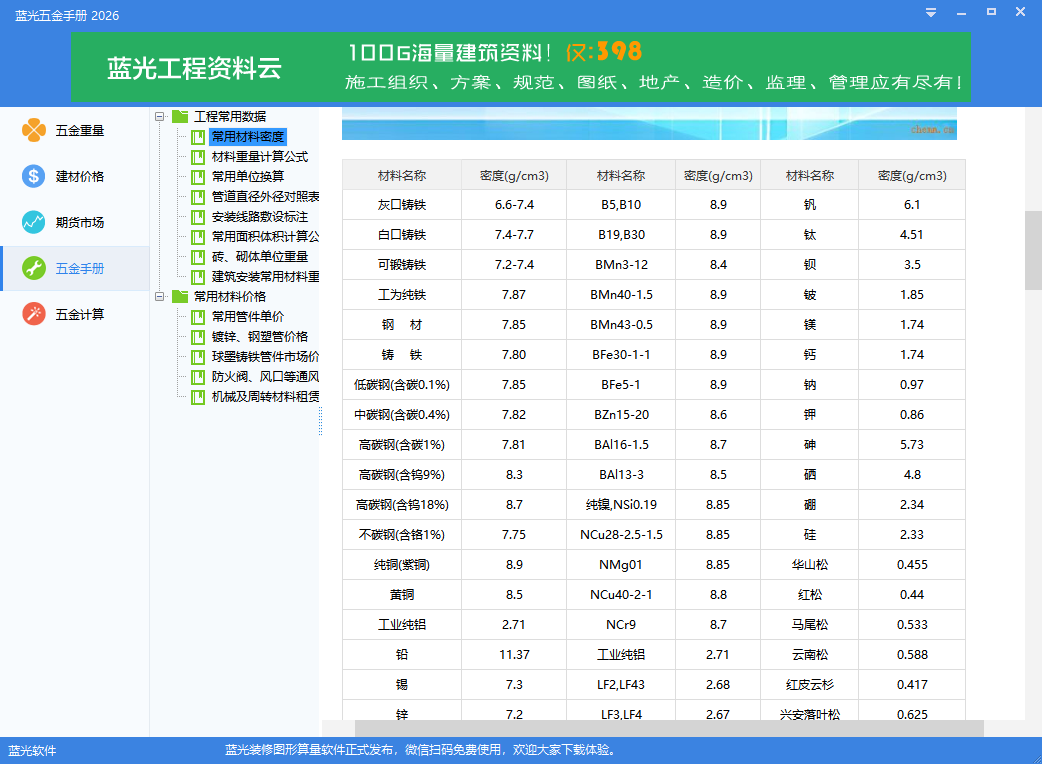Open the title bar dropdown menu icon
This screenshot has height=764, width=1042.
click(x=931, y=13)
